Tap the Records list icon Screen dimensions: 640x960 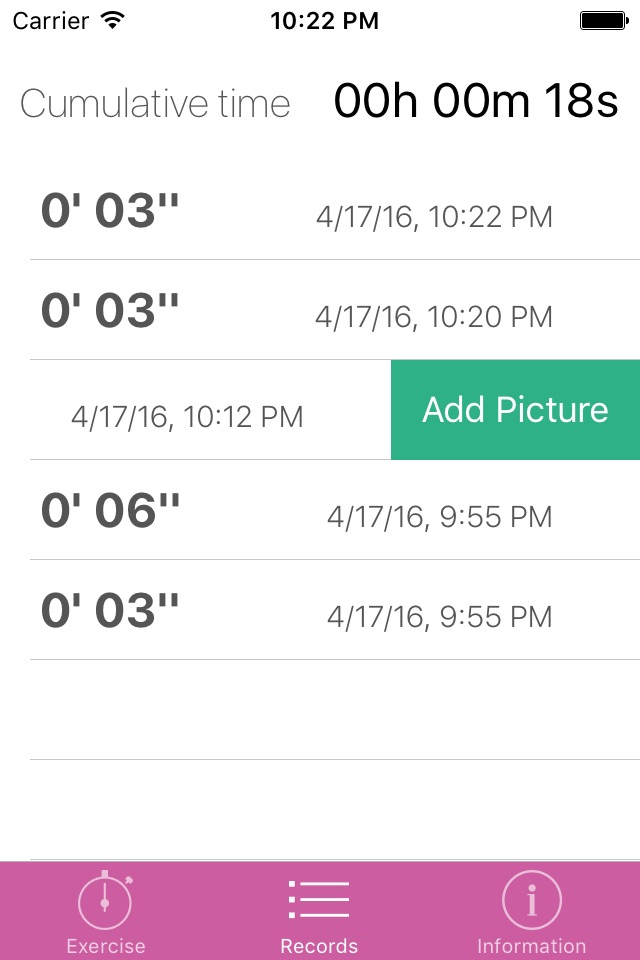click(319, 900)
